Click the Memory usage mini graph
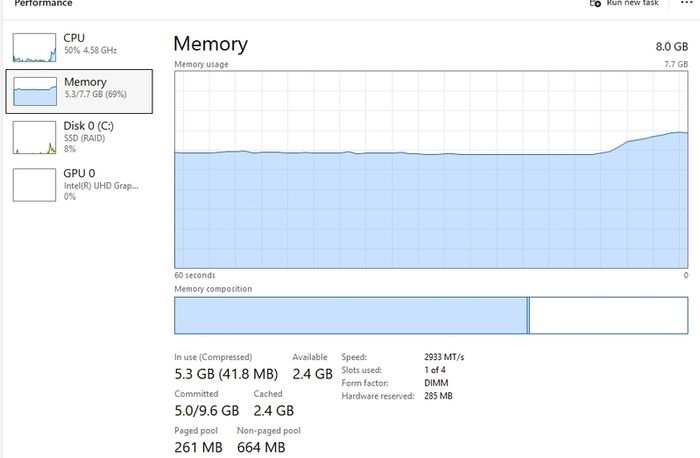This screenshot has height=458, width=700. [x=35, y=91]
